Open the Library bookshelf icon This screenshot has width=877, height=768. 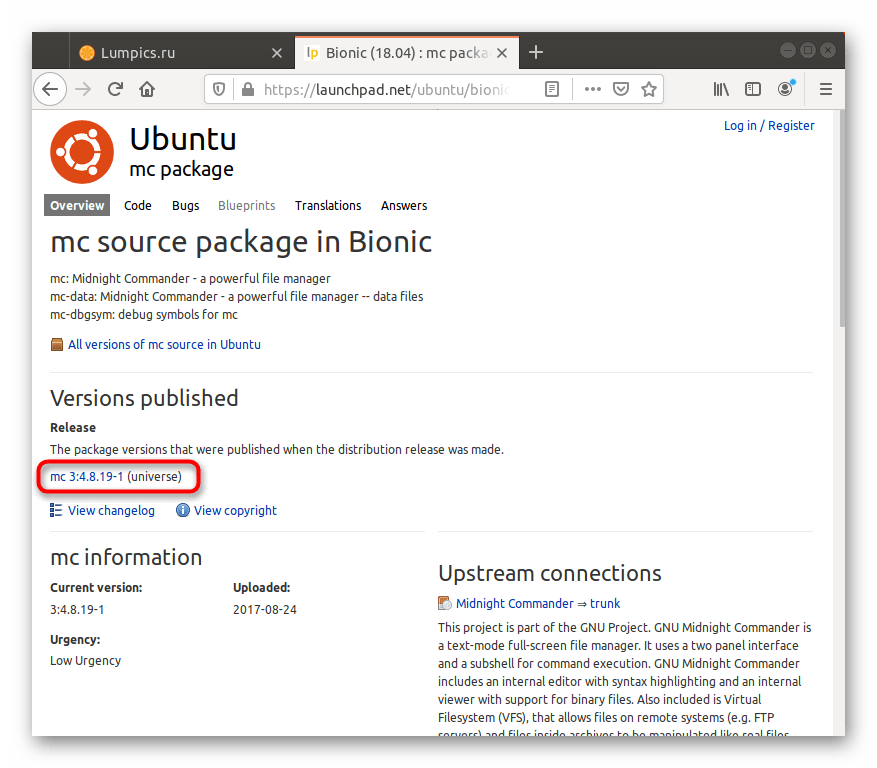tap(721, 89)
